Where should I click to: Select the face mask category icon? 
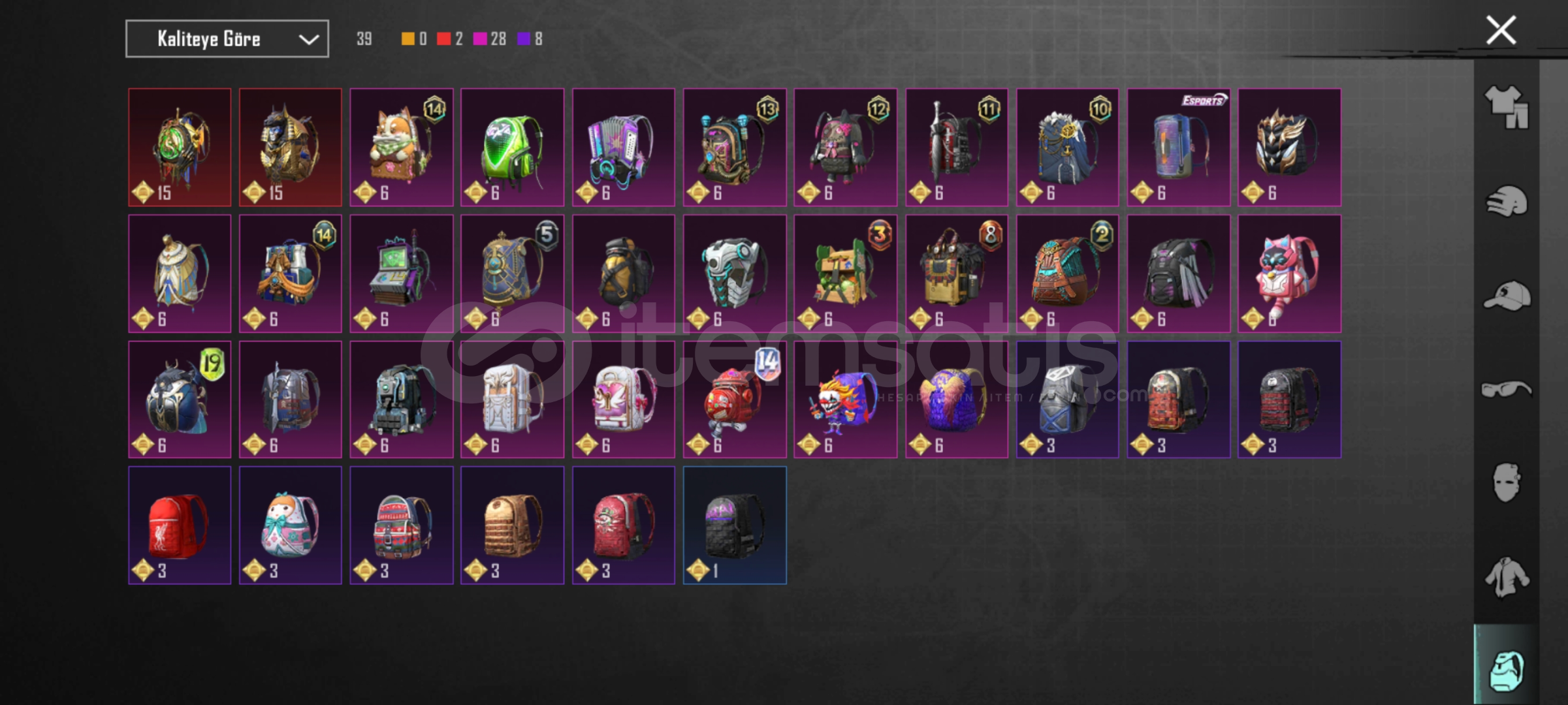point(1507,482)
